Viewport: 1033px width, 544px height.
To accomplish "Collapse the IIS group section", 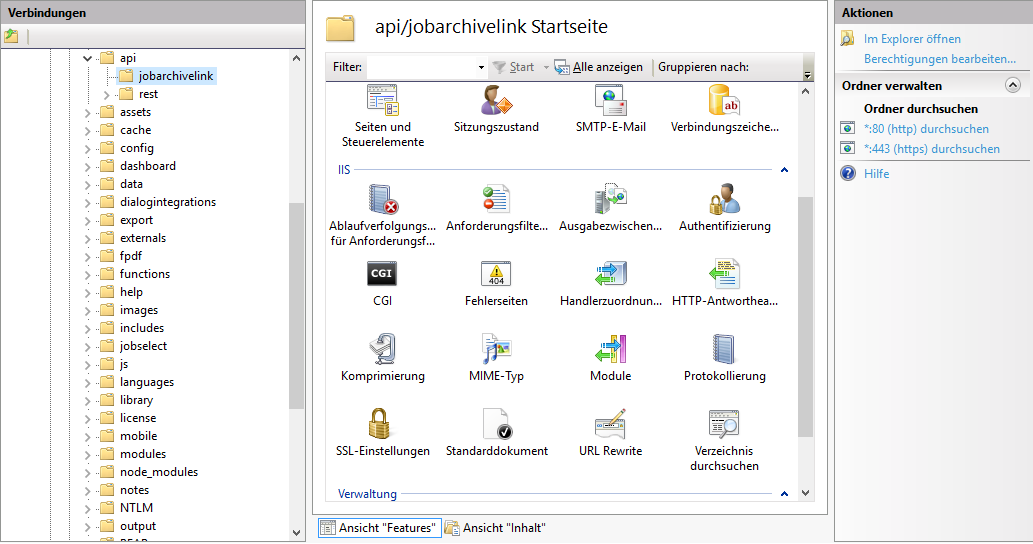I will (784, 170).
